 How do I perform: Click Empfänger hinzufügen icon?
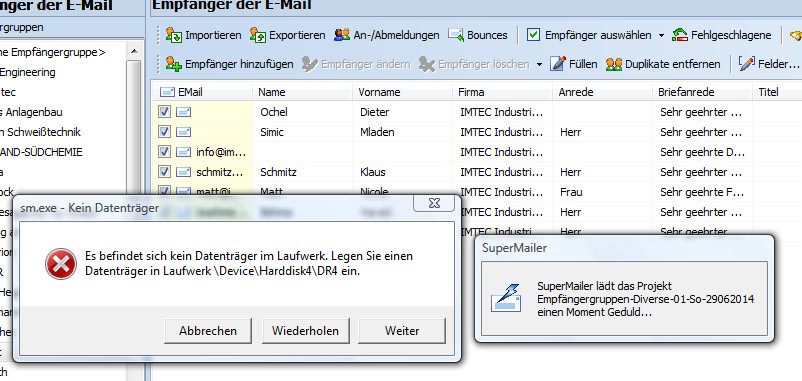(174, 64)
